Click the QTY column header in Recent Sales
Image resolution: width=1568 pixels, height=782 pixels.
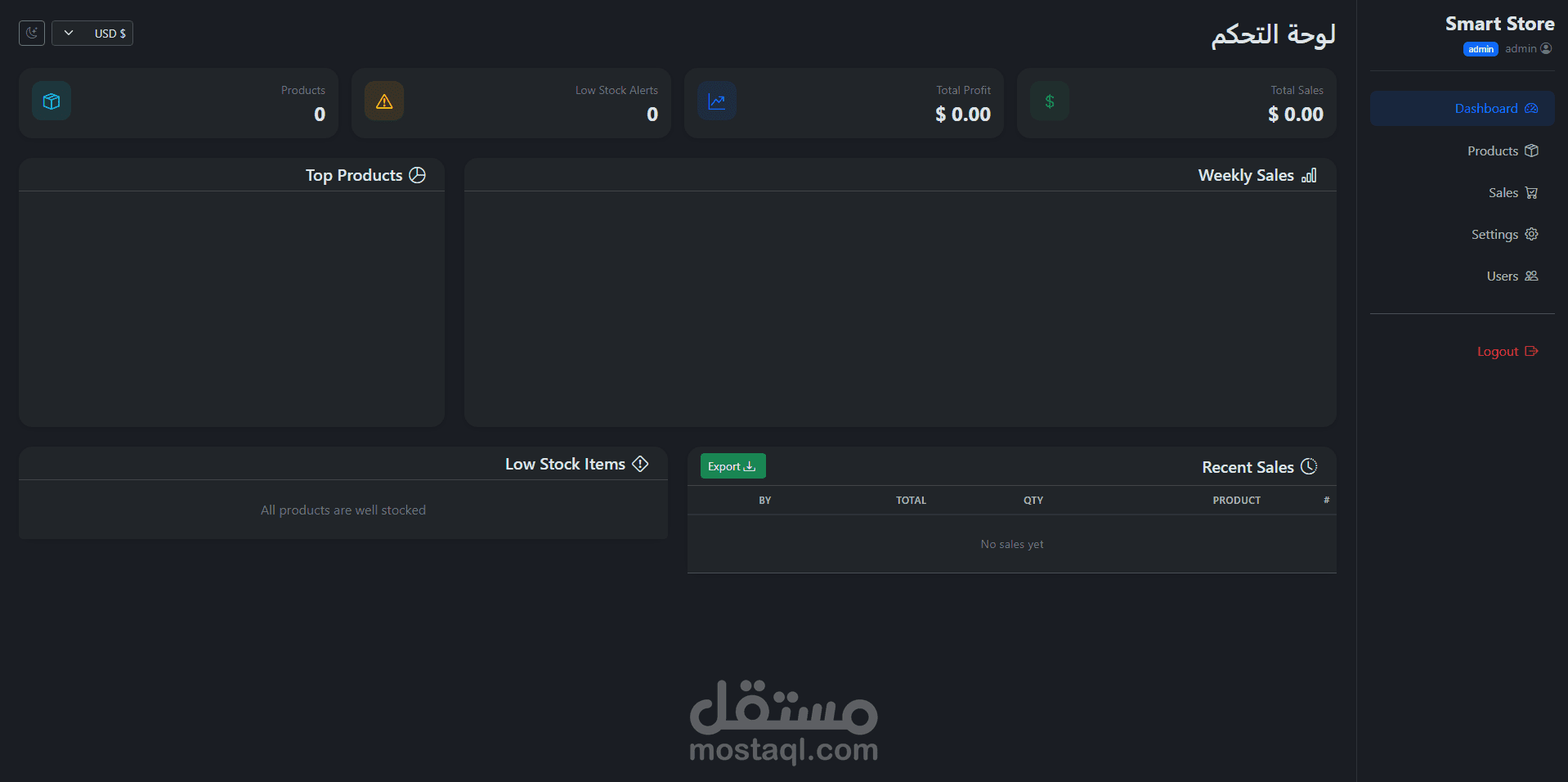click(x=1033, y=500)
